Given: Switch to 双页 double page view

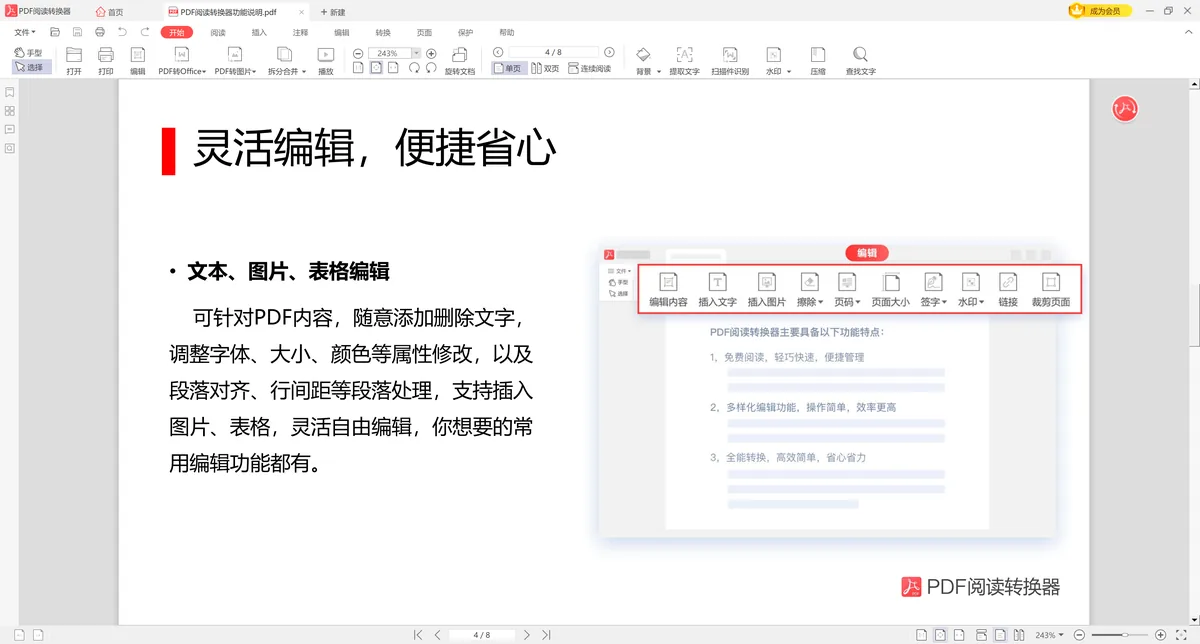Looking at the screenshot, I should [545, 68].
